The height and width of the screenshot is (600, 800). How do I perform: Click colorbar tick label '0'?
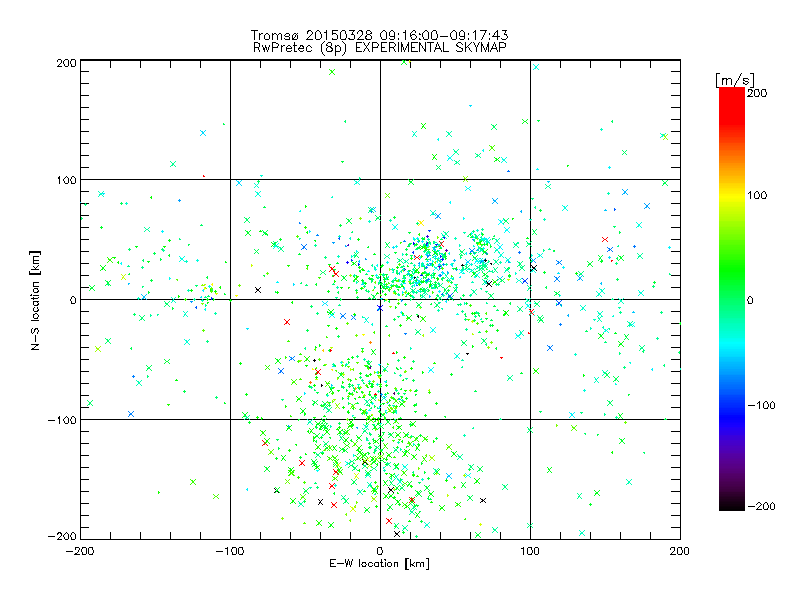pos(750,301)
